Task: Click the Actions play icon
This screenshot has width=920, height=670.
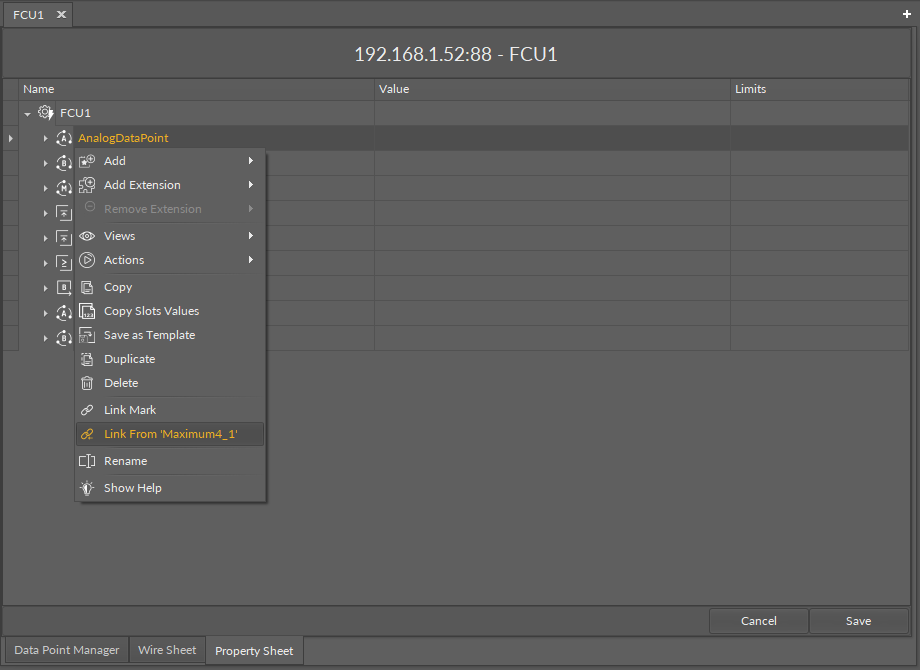Action: (87, 260)
